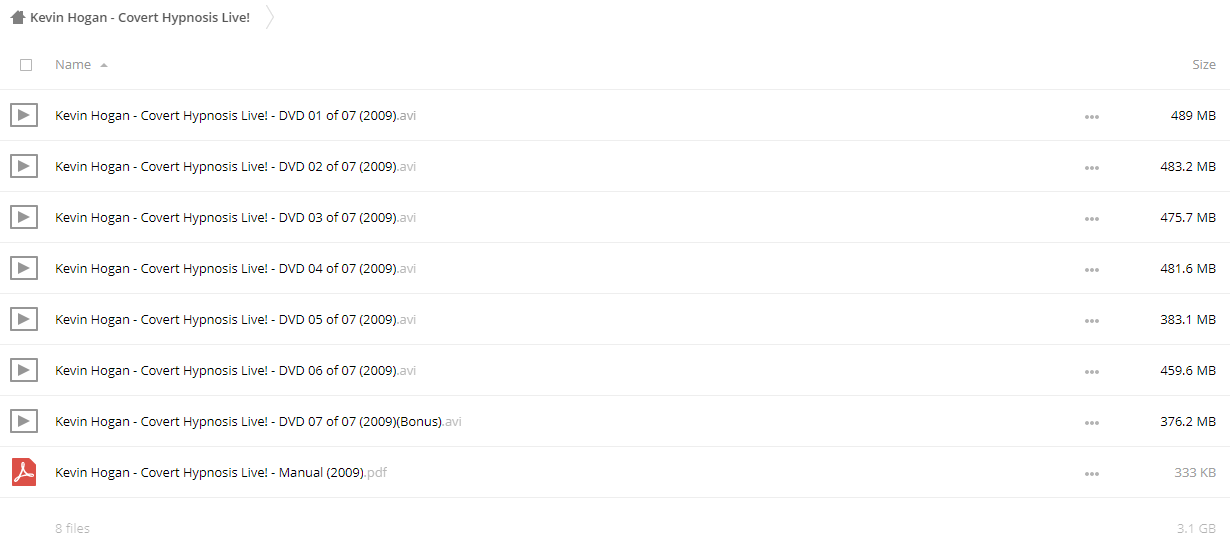
Task: Click video icon for DVD 07 Bonus file
Action: click(24, 421)
